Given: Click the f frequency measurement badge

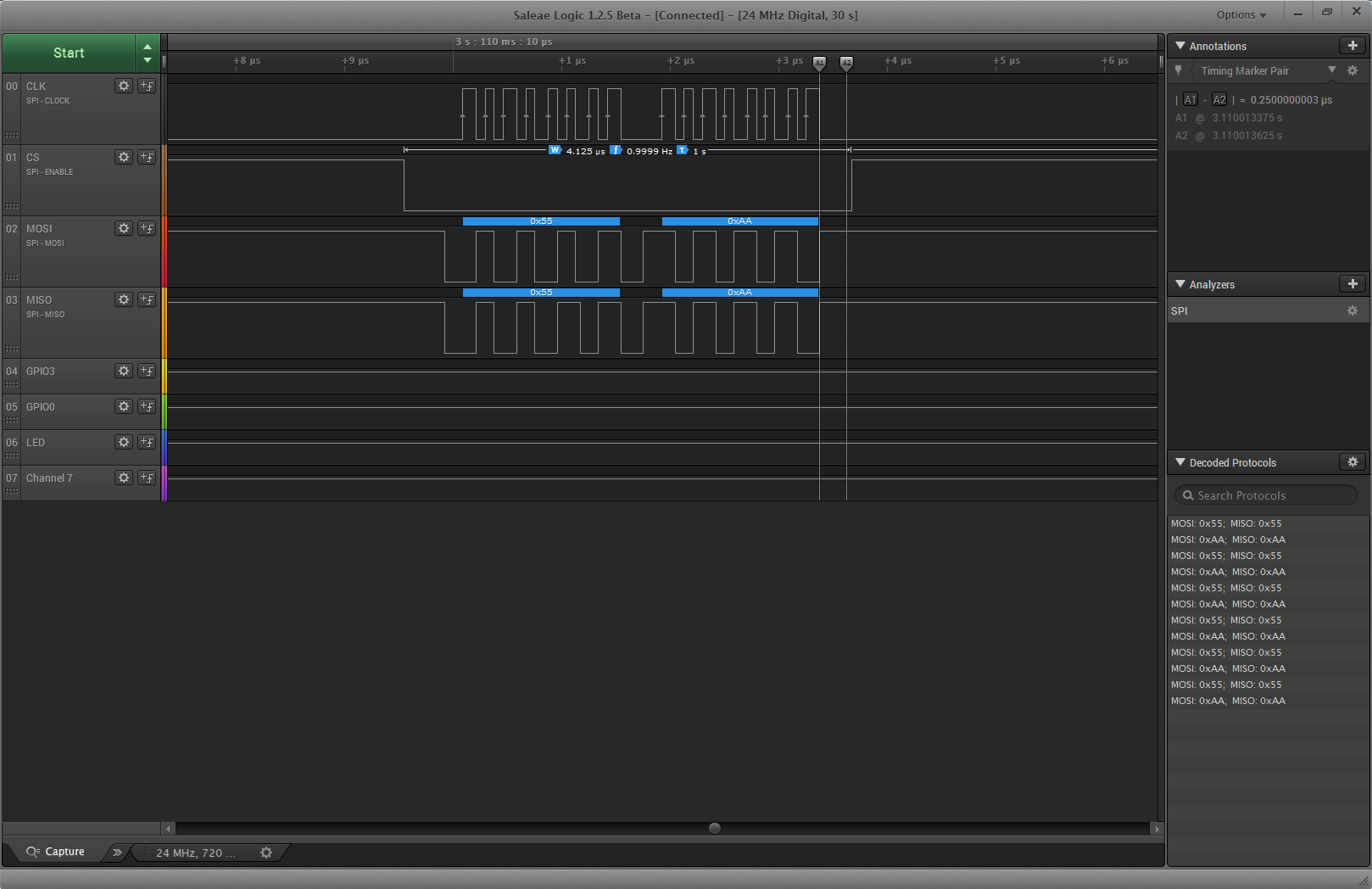Looking at the screenshot, I should (616, 150).
